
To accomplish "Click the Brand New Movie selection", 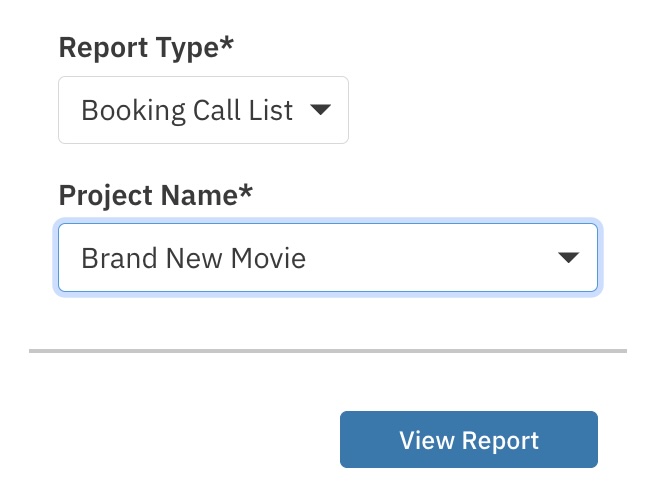I will click(193, 258).
